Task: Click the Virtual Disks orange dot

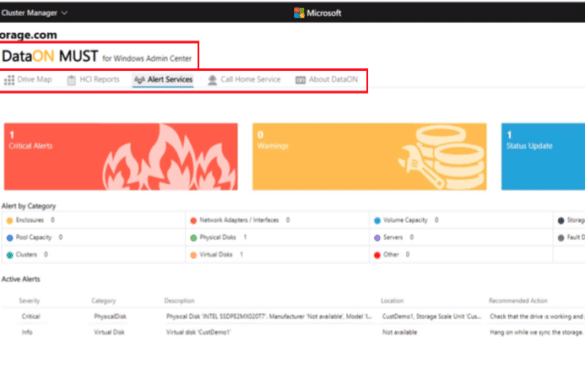Action: (x=193, y=255)
